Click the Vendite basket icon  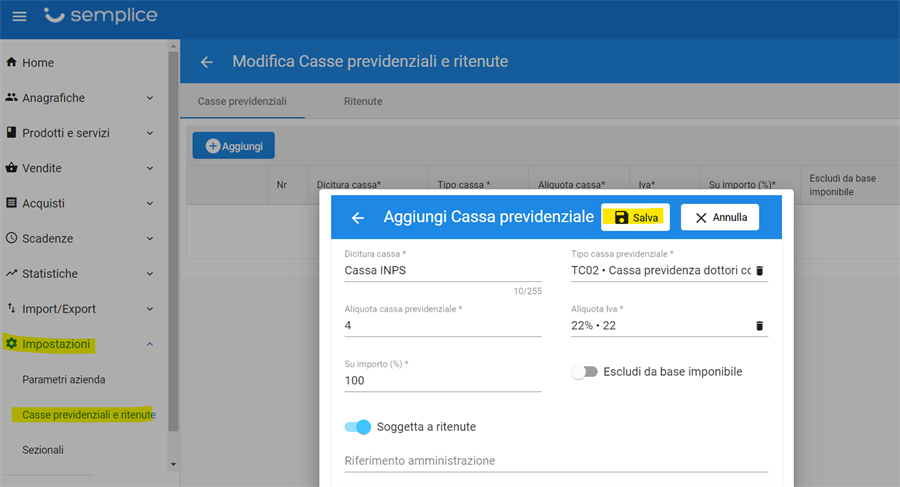click(x=11, y=168)
